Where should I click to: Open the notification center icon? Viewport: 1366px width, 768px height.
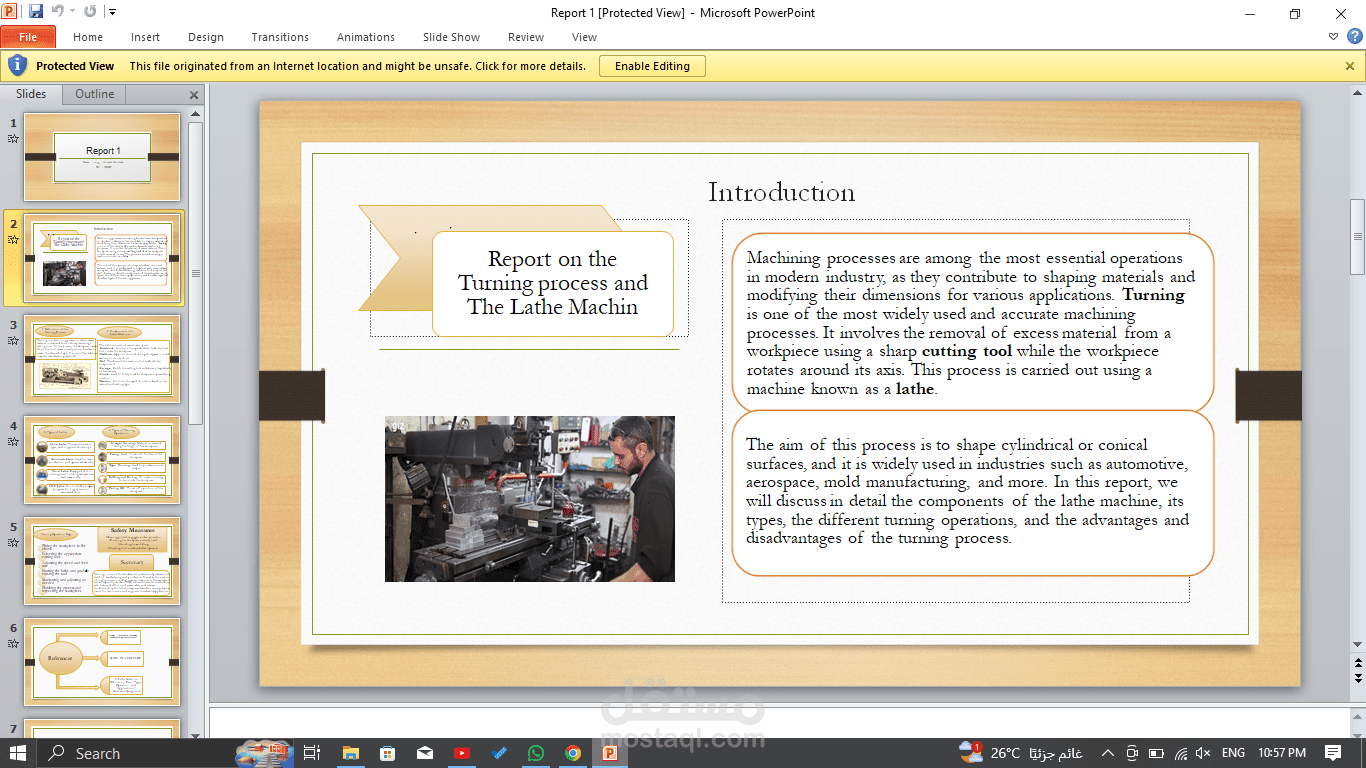pos(1333,753)
